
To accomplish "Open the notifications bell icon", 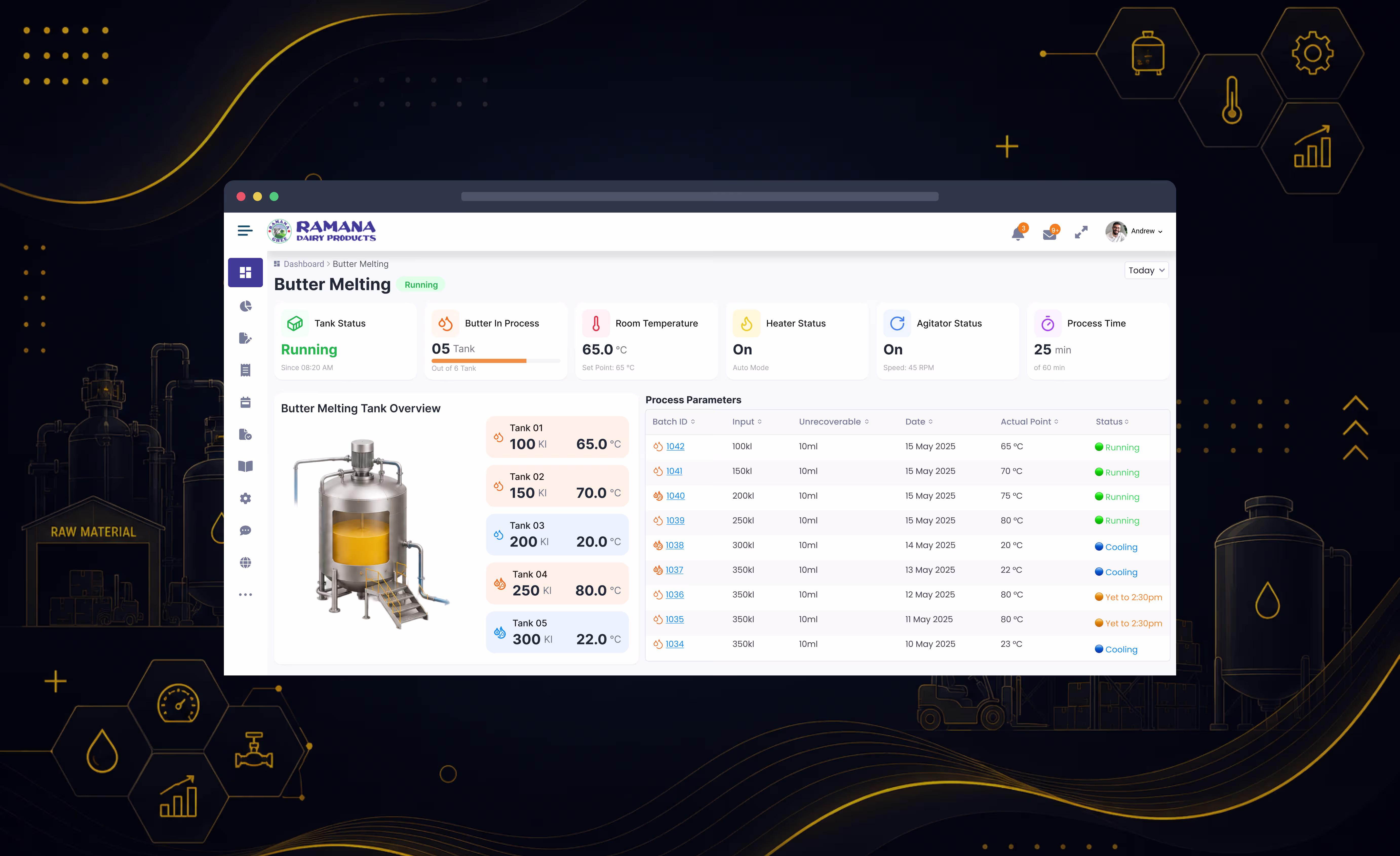I will pos(1018,232).
